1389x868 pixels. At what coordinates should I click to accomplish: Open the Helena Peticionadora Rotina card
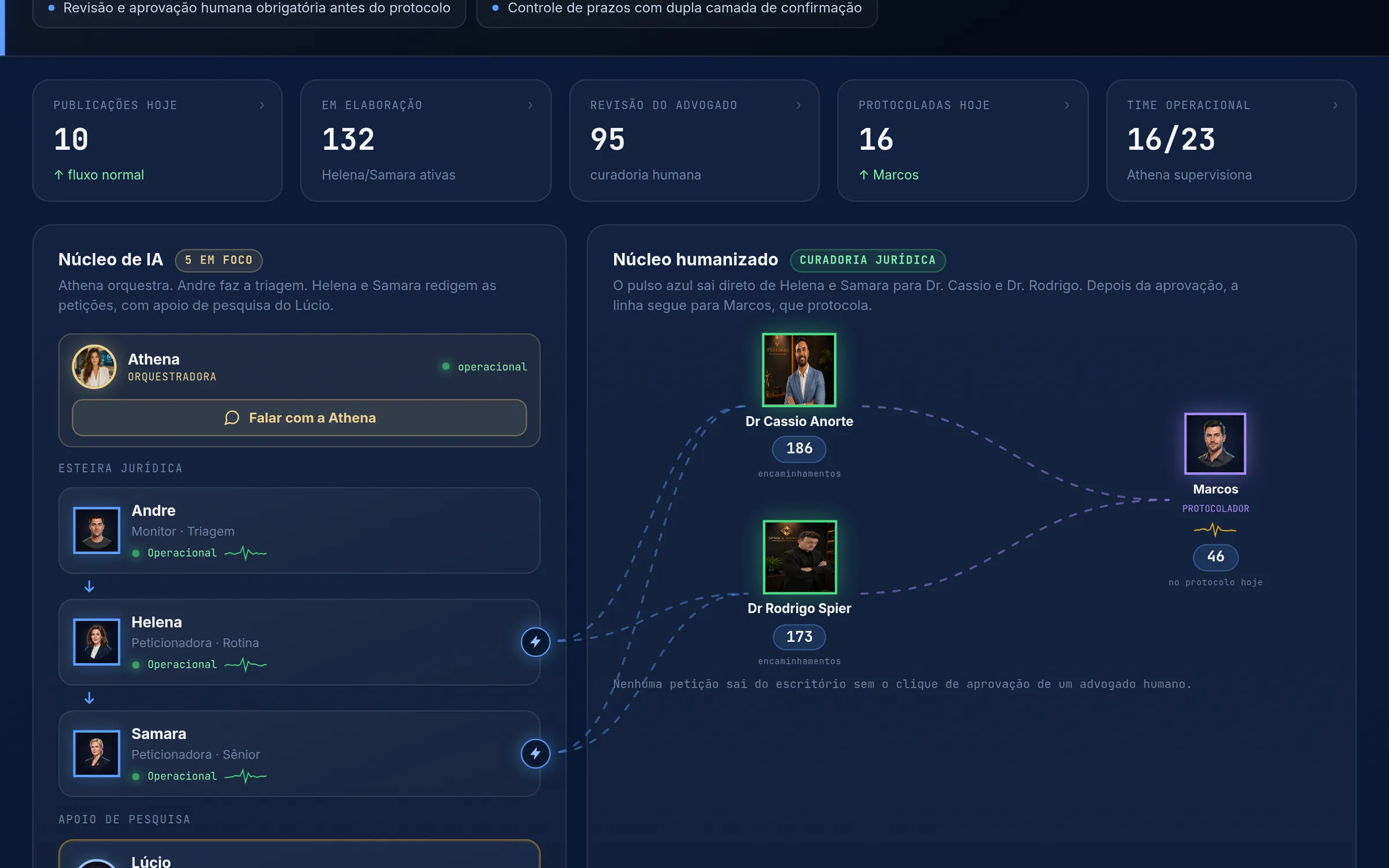299,642
